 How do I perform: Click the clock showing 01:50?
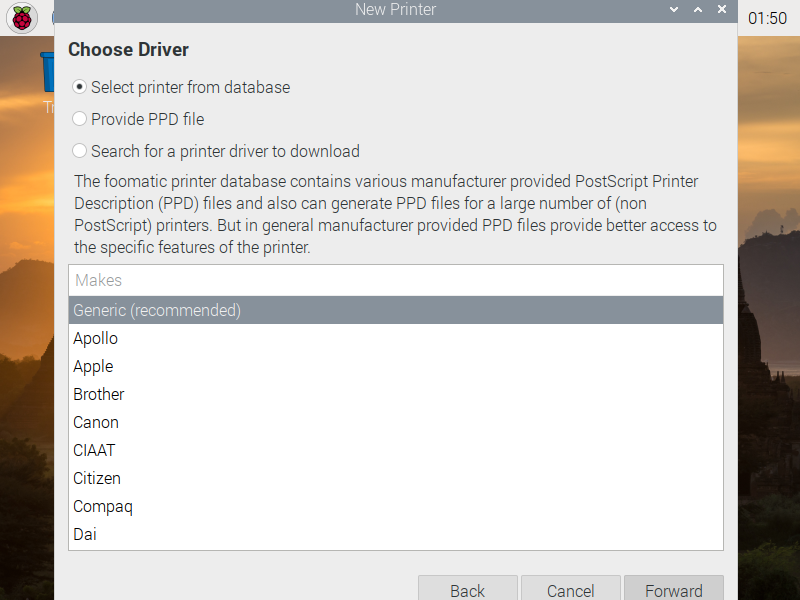(x=767, y=18)
